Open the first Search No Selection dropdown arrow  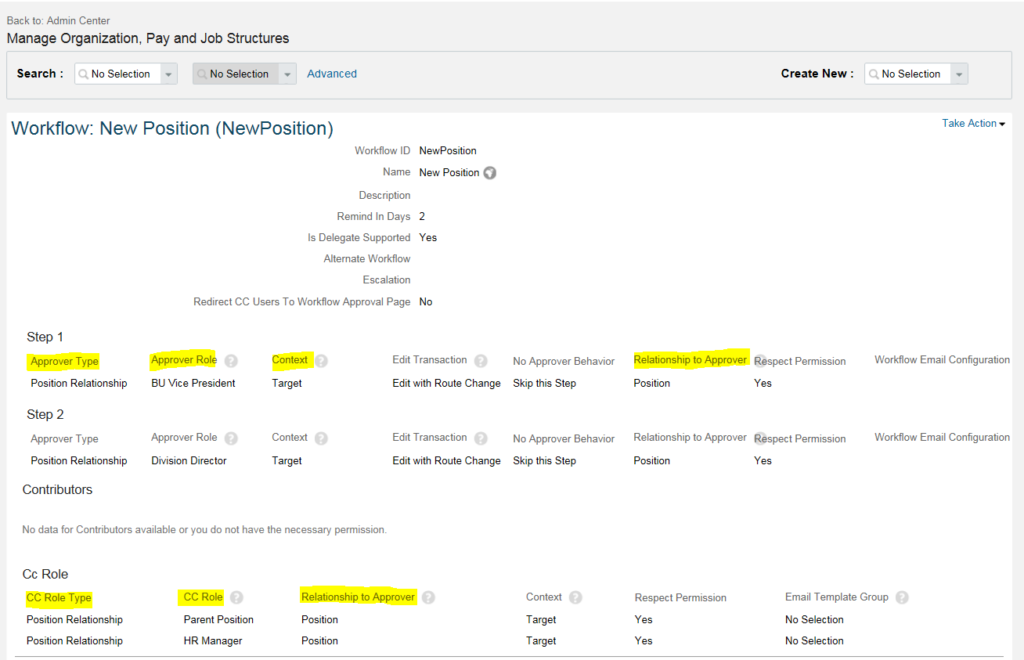click(x=168, y=74)
